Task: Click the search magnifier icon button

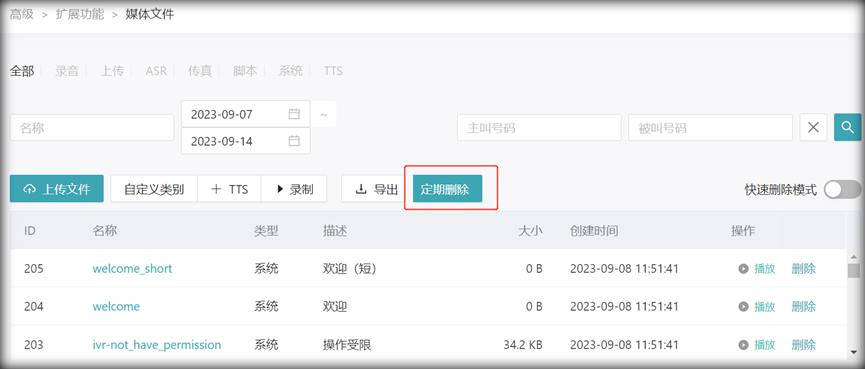Action: [x=847, y=127]
